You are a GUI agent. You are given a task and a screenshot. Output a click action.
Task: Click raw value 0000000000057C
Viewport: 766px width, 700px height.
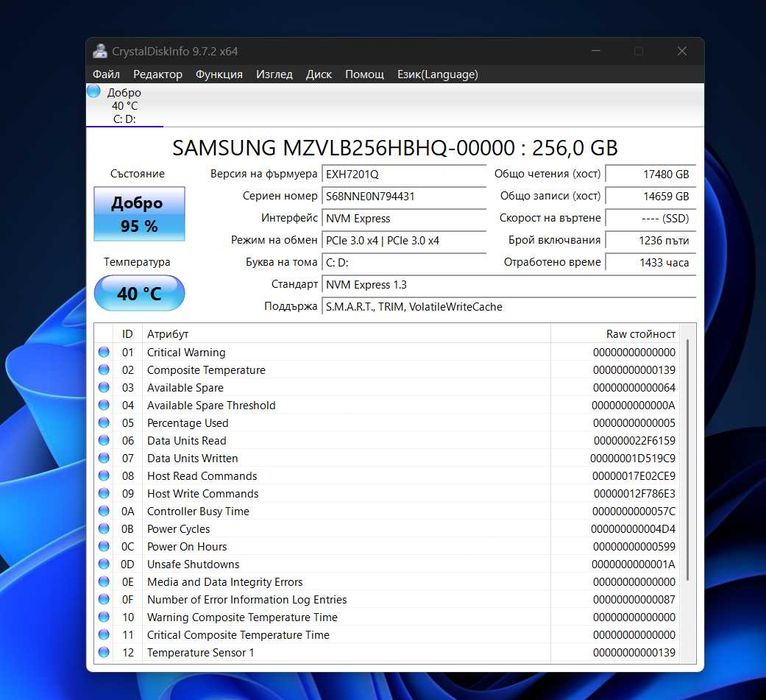pos(634,511)
